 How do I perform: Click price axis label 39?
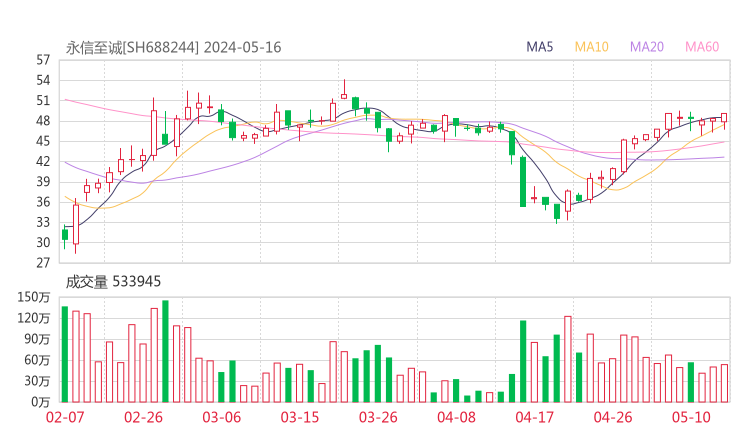pos(43,182)
